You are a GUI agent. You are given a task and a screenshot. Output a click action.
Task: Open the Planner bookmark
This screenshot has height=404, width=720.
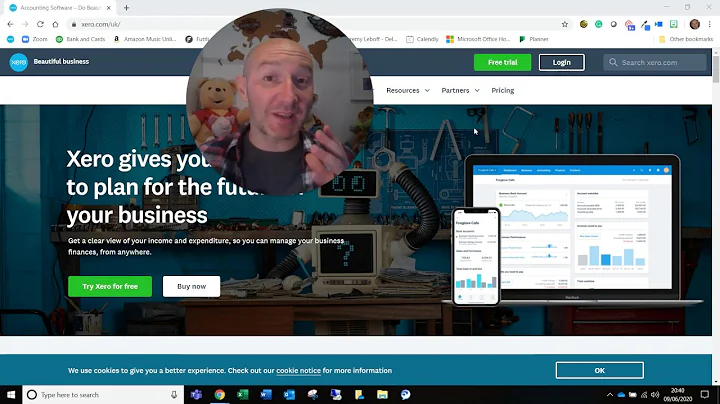(x=534, y=39)
